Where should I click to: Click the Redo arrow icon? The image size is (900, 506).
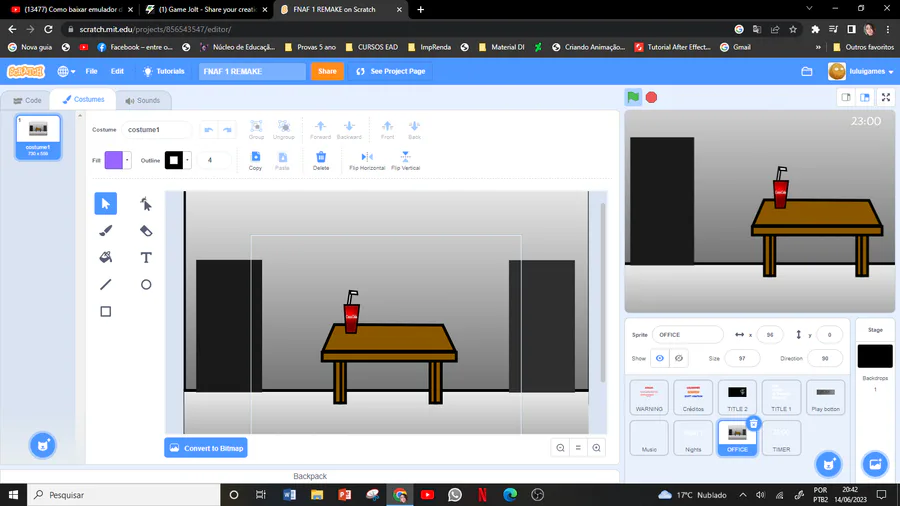227,130
